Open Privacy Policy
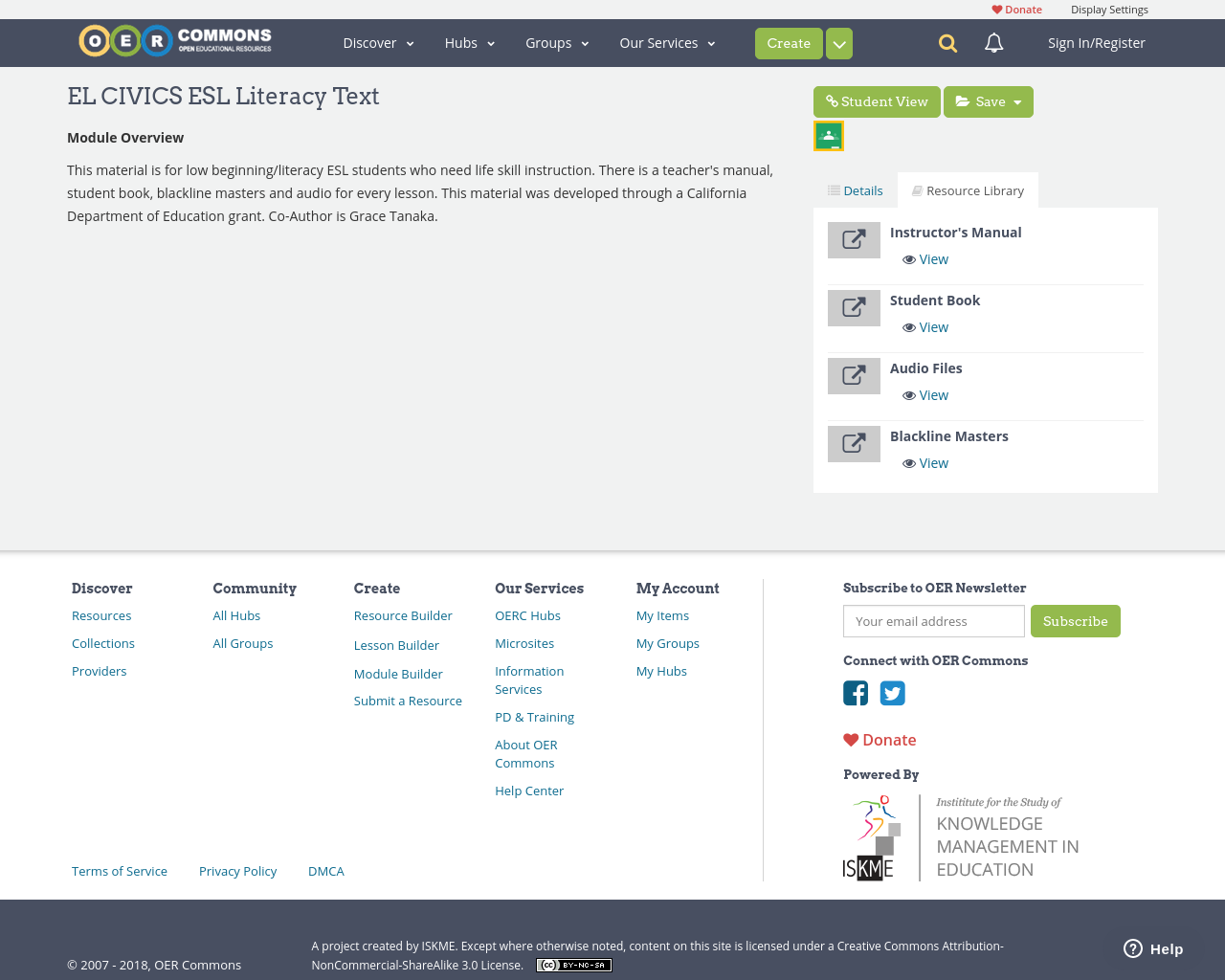The width and height of the screenshot is (1225, 980). tap(237, 871)
